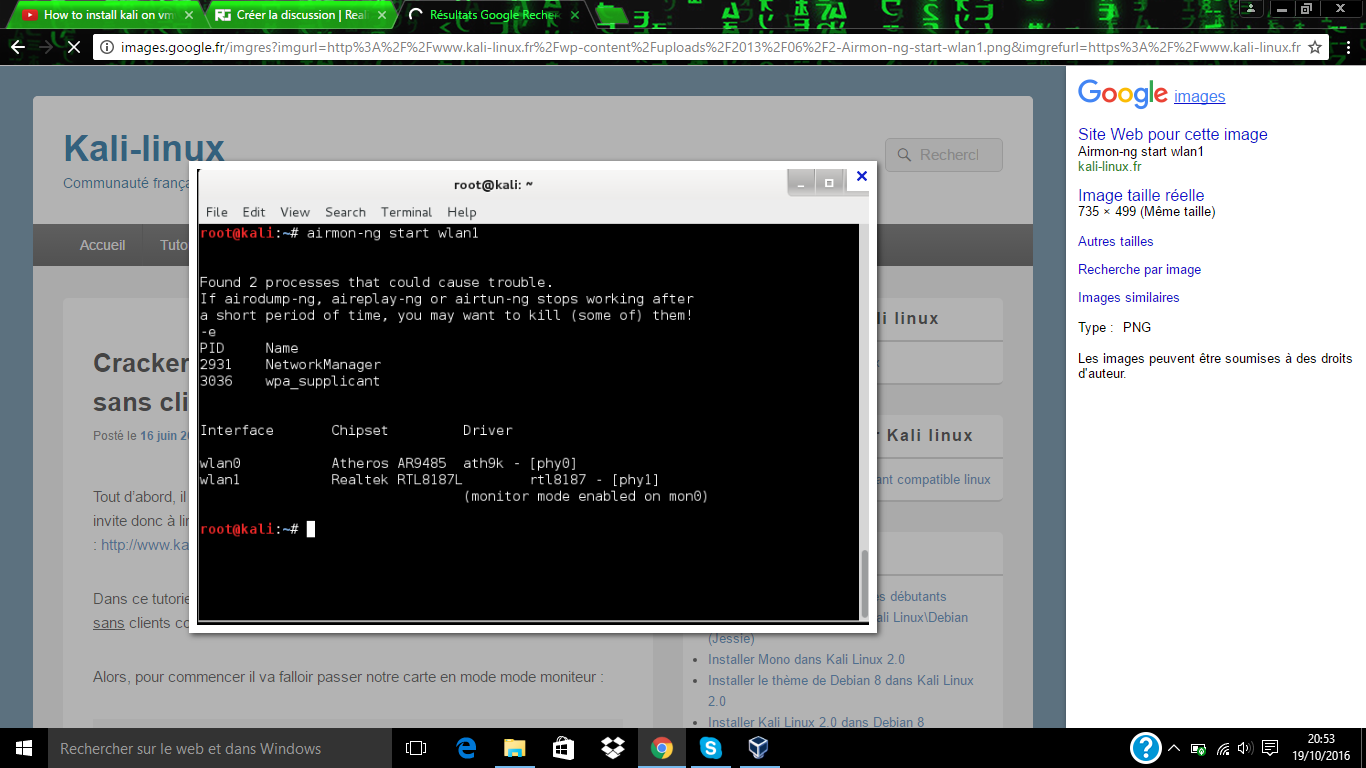This screenshot has height=768, width=1366.
Task: Click the battery status tray icon
Action: coord(1198,748)
